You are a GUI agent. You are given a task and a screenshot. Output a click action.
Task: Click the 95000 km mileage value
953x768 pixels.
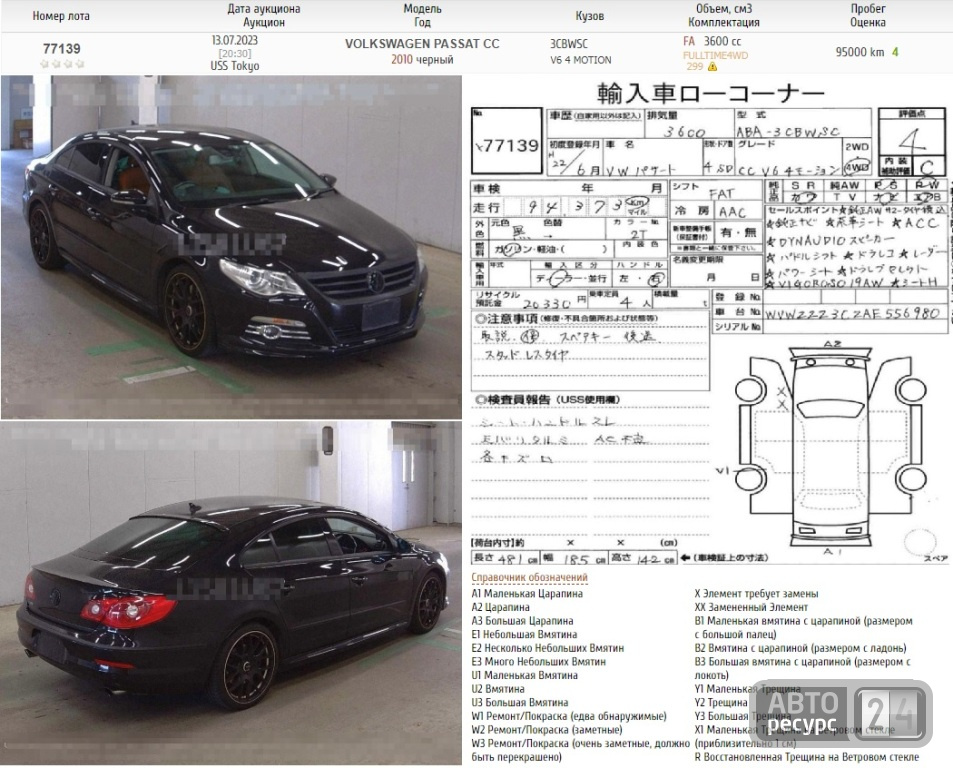coord(859,52)
